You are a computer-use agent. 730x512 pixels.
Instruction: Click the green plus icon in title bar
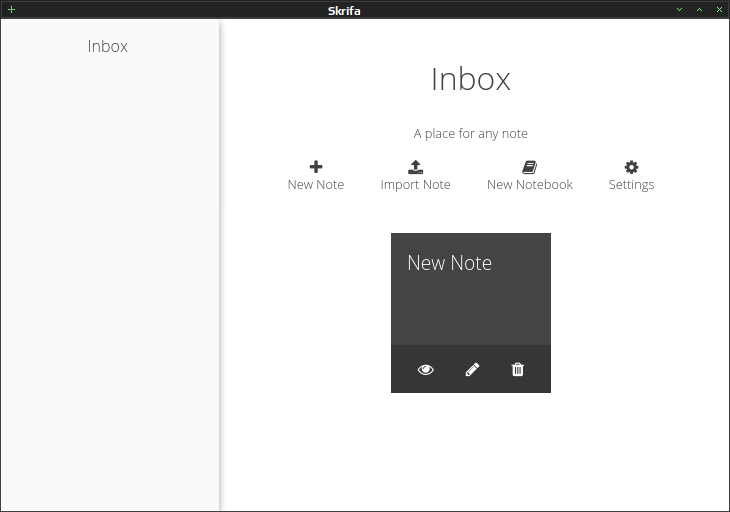pos(12,9)
